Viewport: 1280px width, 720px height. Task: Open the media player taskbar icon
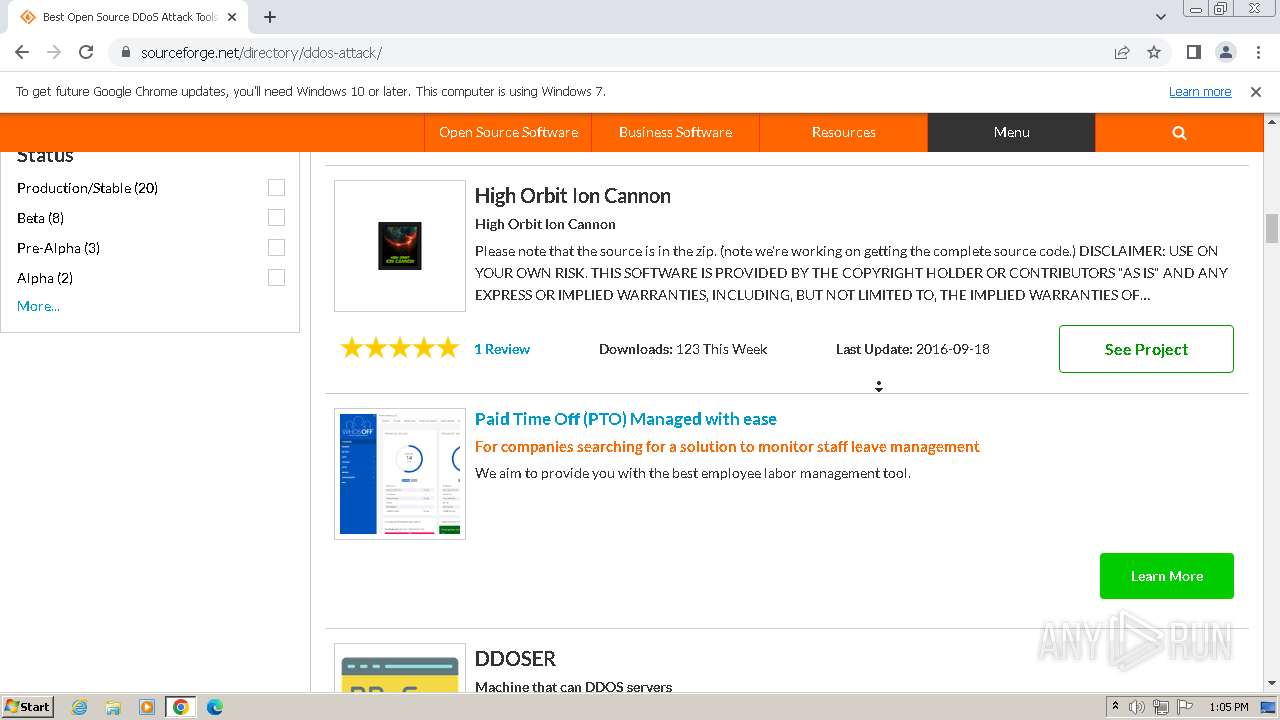pyautogui.click(x=147, y=707)
